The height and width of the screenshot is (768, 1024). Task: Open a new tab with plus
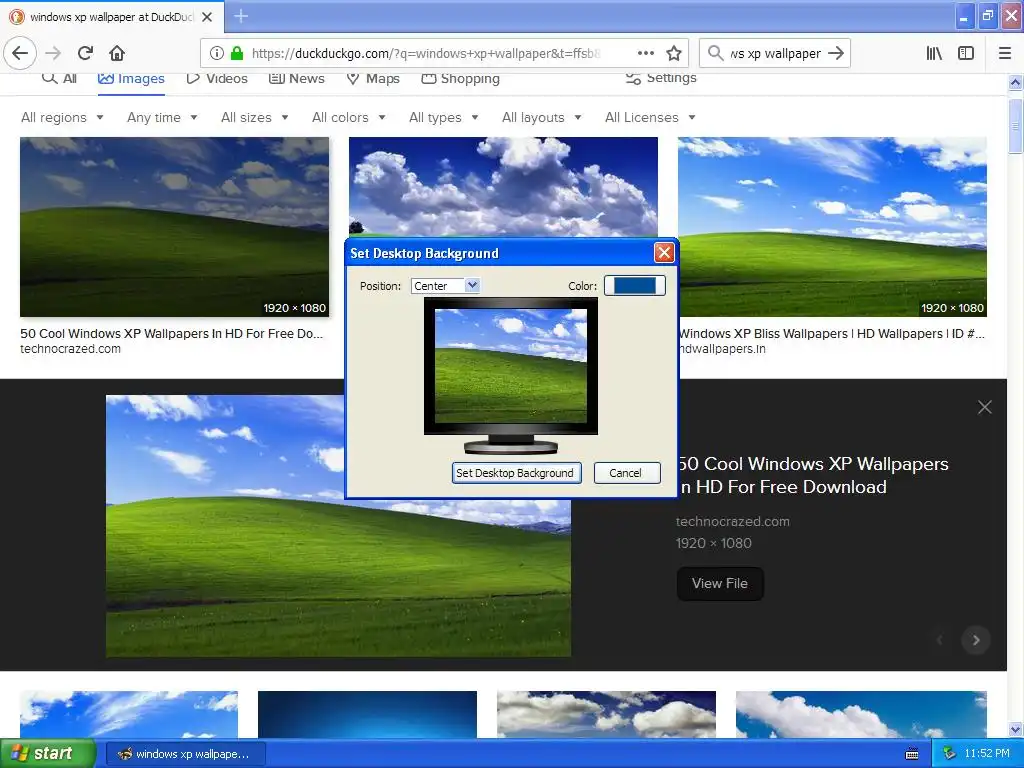pos(241,16)
